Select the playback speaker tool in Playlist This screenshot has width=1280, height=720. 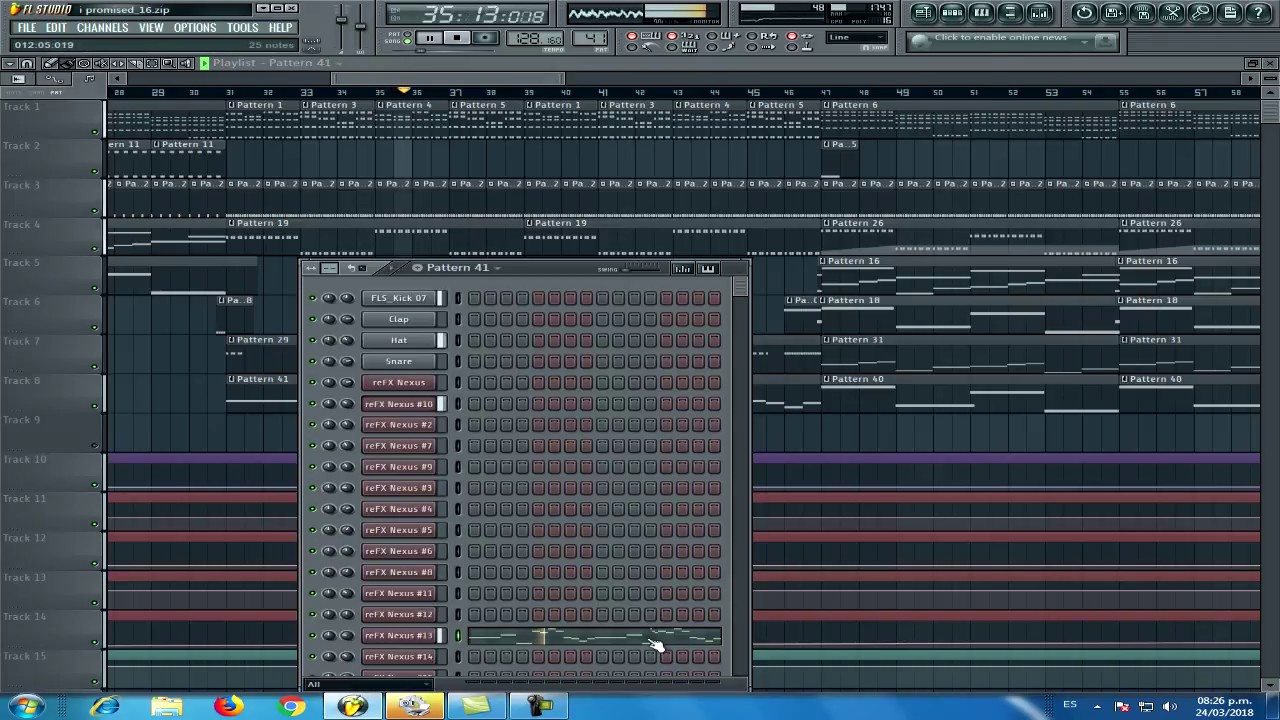pos(186,63)
